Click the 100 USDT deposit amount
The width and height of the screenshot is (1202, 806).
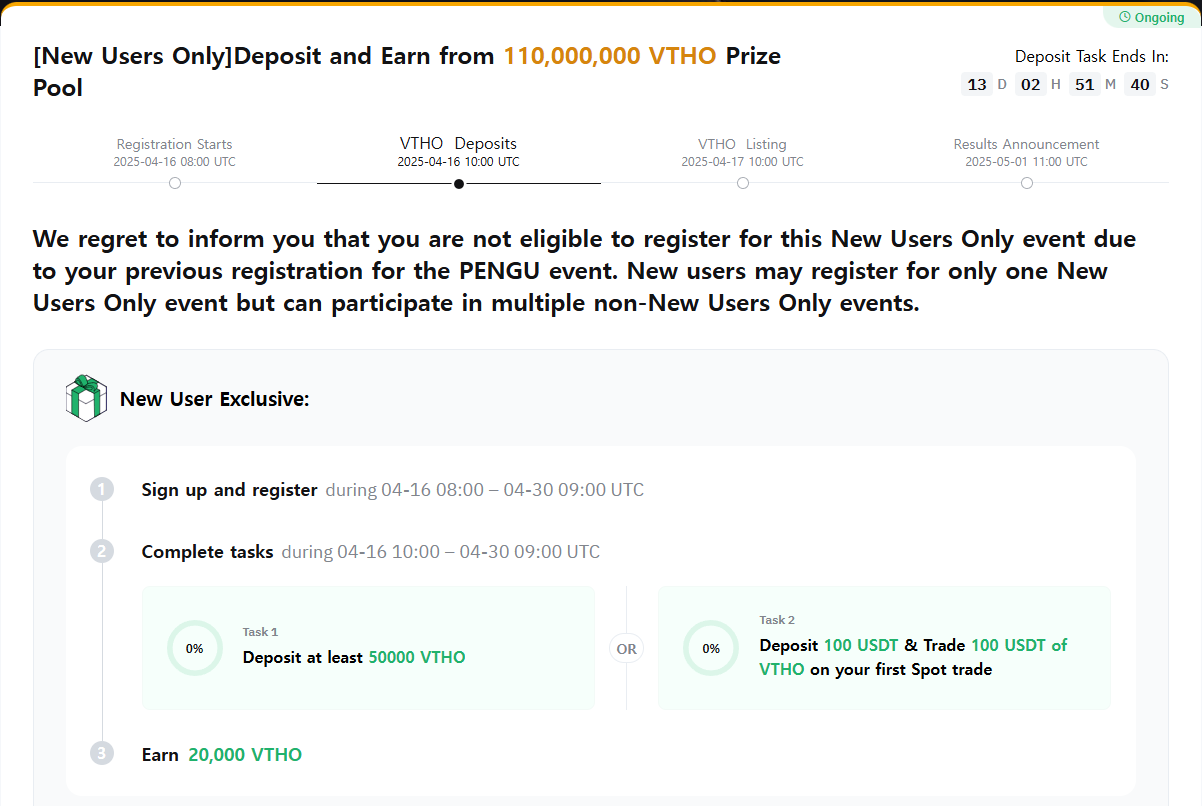tap(861, 645)
